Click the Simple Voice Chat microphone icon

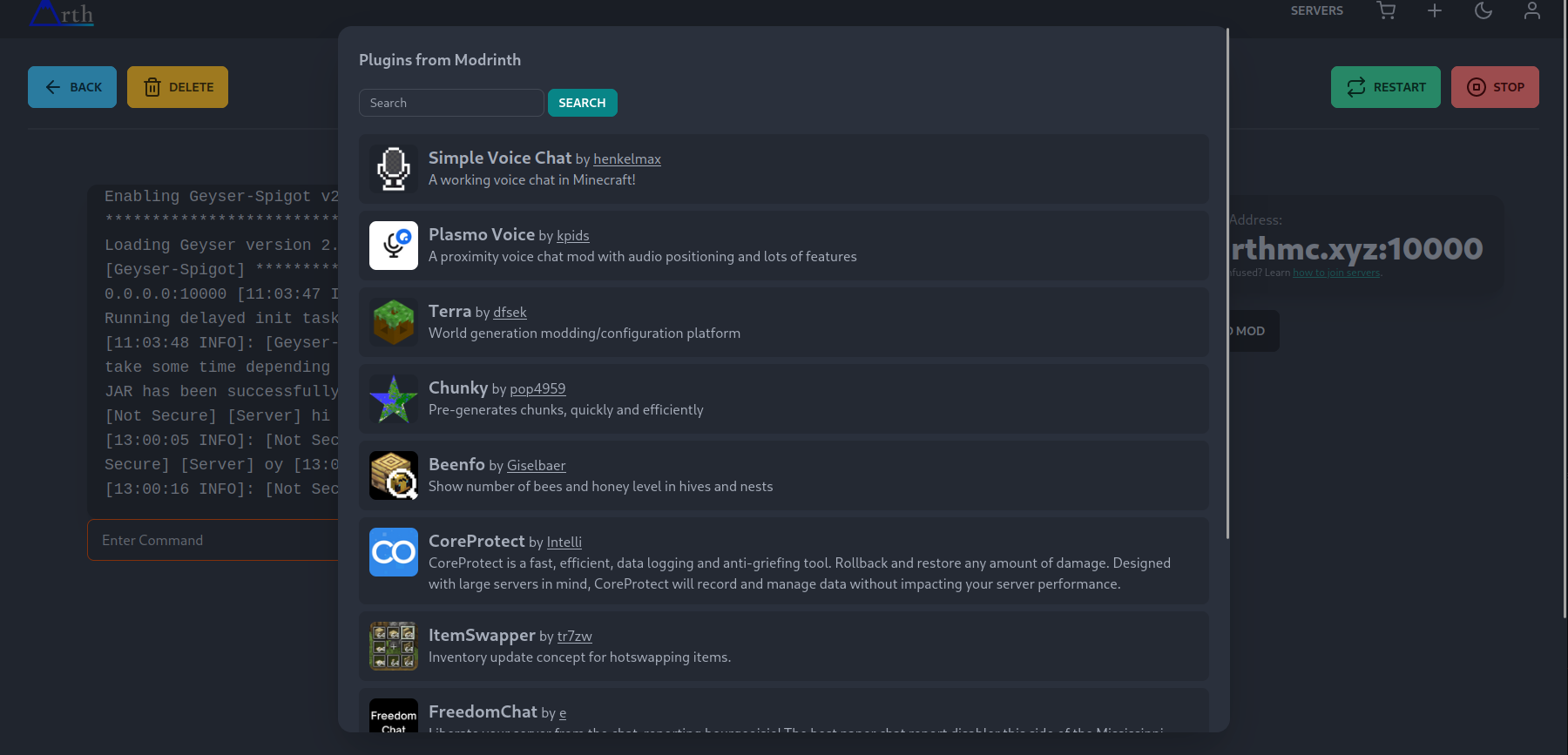(x=393, y=169)
